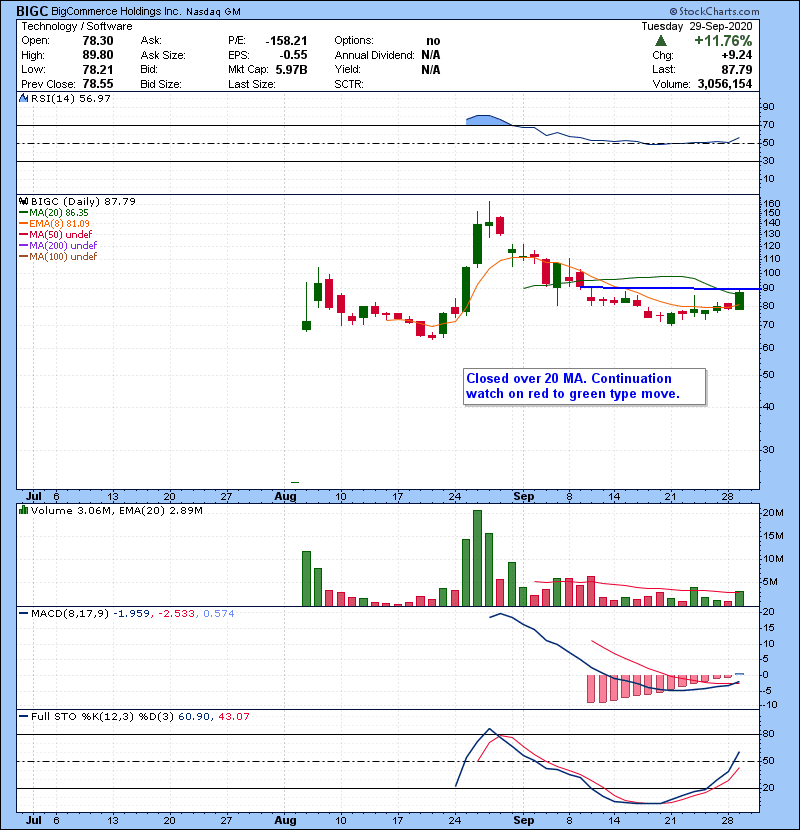Viewport: 800px width, 830px height.
Task: Click the RSI(14) 56.97 panel label
Action: pyautogui.click(x=71, y=98)
